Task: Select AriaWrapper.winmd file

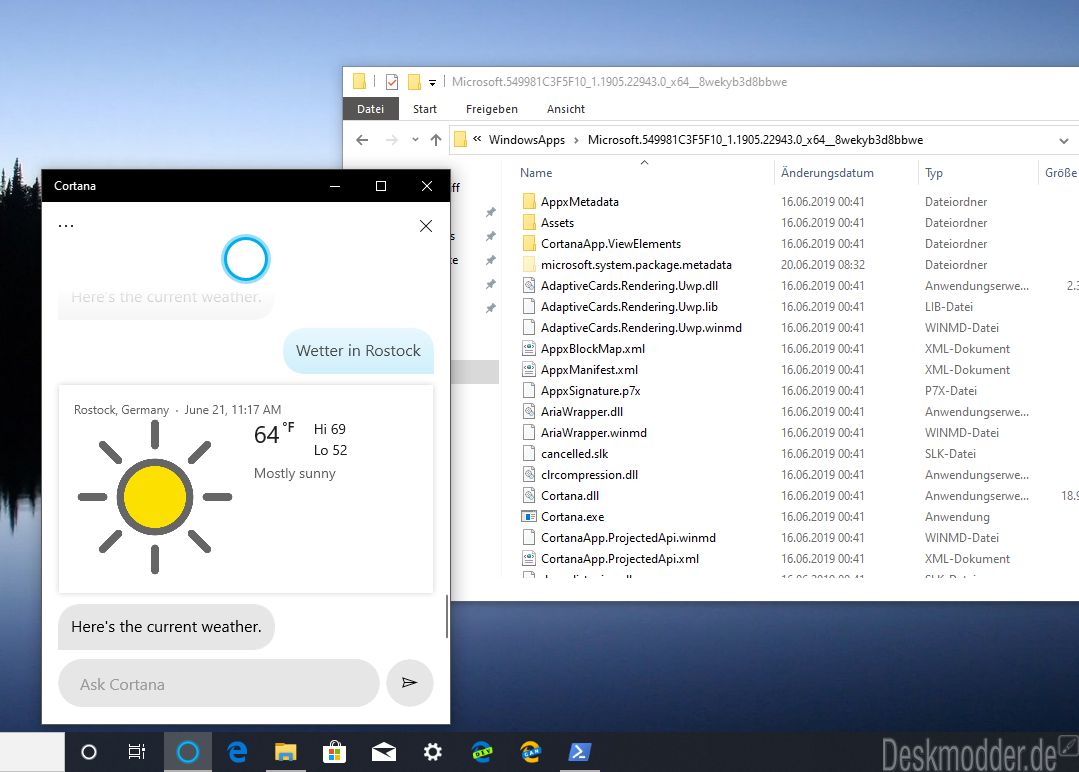Action: 594,433
